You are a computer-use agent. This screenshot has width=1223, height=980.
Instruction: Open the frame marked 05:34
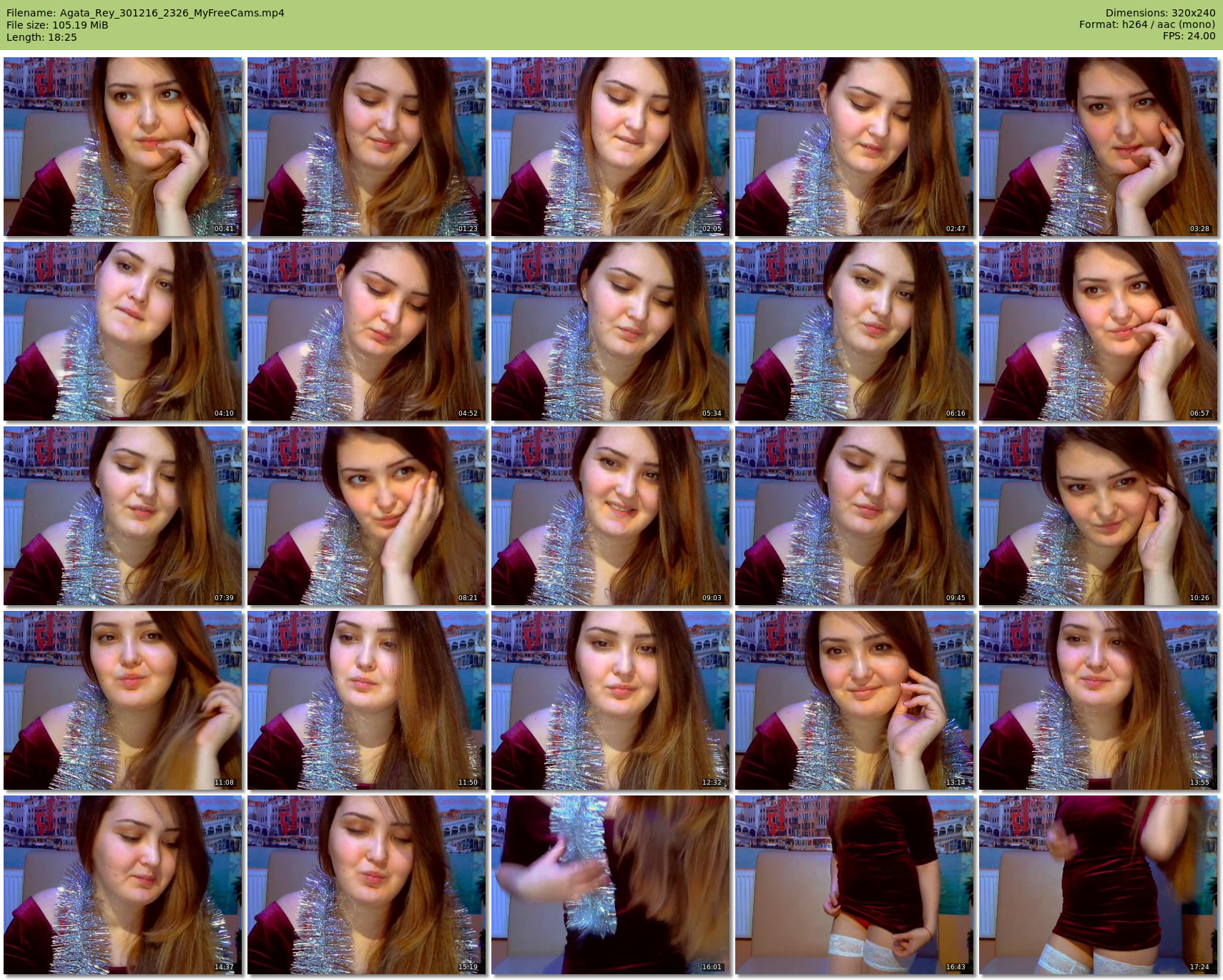[x=610, y=331]
